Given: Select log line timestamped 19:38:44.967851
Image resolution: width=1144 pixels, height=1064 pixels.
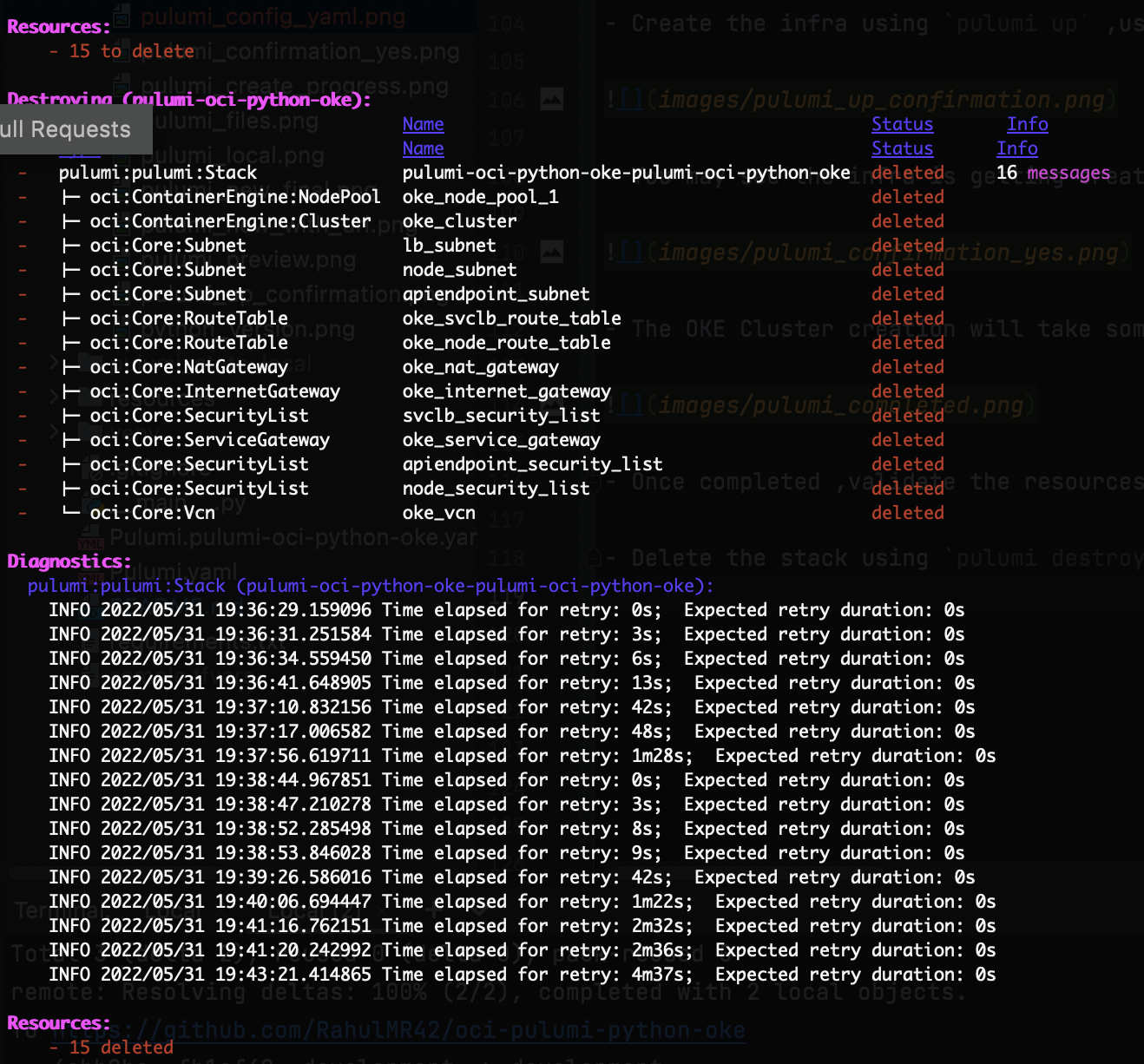Looking at the screenshot, I should (507, 780).
